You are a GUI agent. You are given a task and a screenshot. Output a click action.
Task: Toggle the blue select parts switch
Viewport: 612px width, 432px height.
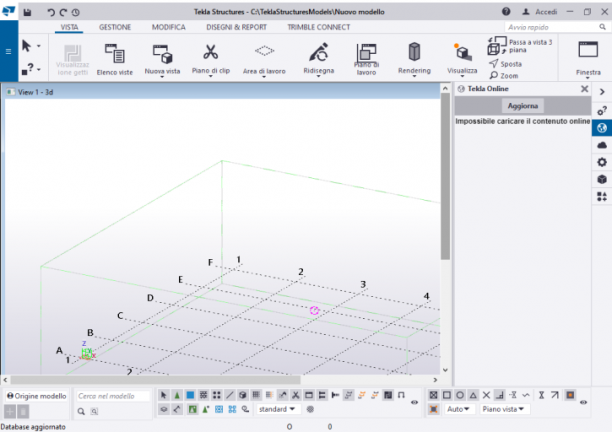point(190,395)
